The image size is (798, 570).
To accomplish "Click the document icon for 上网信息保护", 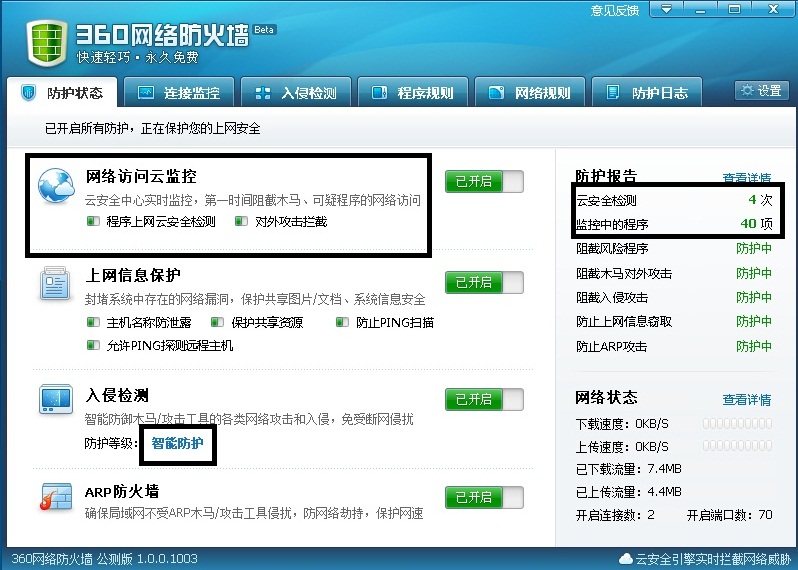I will pyautogui.click(x=55, y=284).
